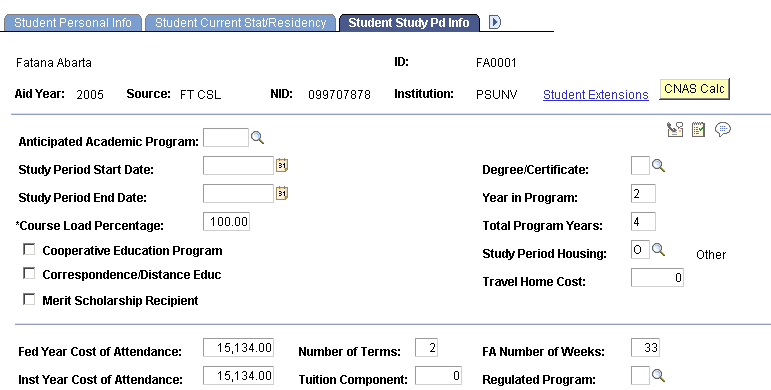This screenshot has height=390, width=771.
Task: Click the checklist notepad icon
Action: (x=698, y=129)
